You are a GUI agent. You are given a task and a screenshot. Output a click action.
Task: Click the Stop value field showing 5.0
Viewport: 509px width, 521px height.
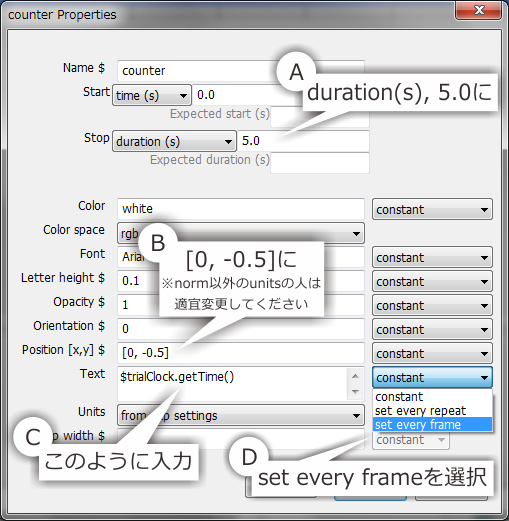point(303,141)
